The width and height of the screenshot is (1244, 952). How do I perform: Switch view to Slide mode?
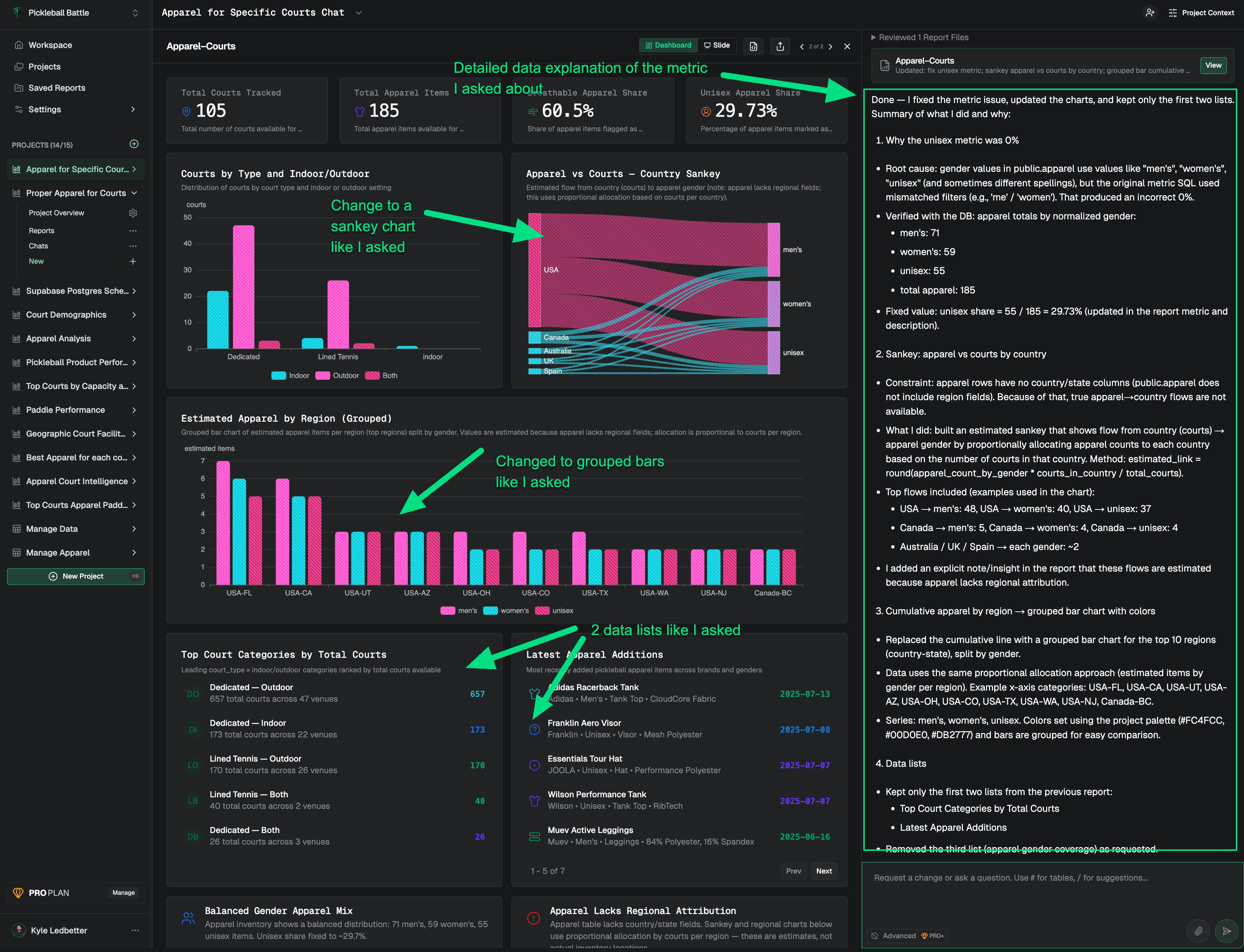tap(716, 45)
